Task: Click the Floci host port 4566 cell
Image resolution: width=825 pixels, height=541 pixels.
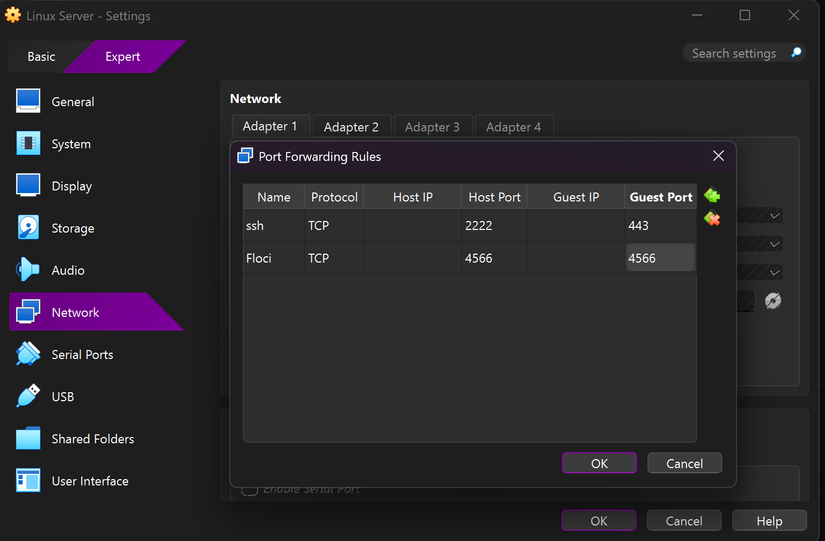Action: 494,258
